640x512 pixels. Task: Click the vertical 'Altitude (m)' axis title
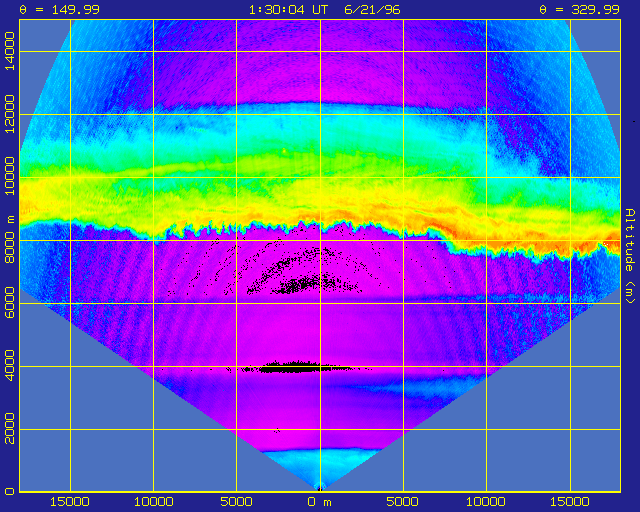pos(630,256)
